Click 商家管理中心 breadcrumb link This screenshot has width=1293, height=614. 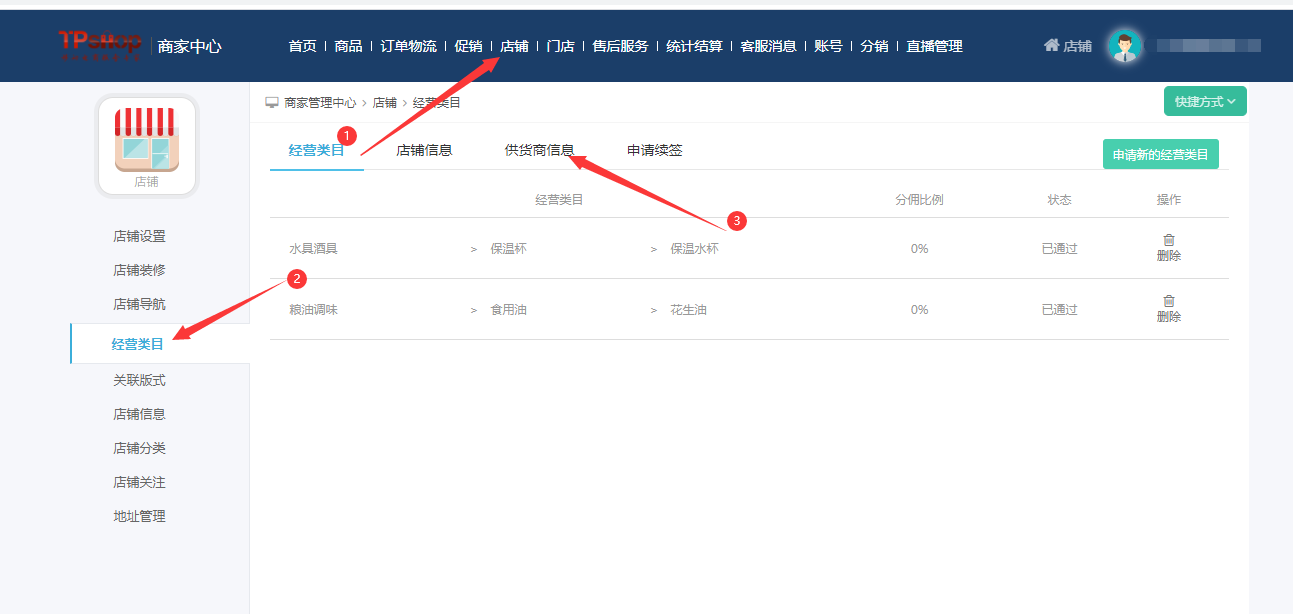[319, 102]
